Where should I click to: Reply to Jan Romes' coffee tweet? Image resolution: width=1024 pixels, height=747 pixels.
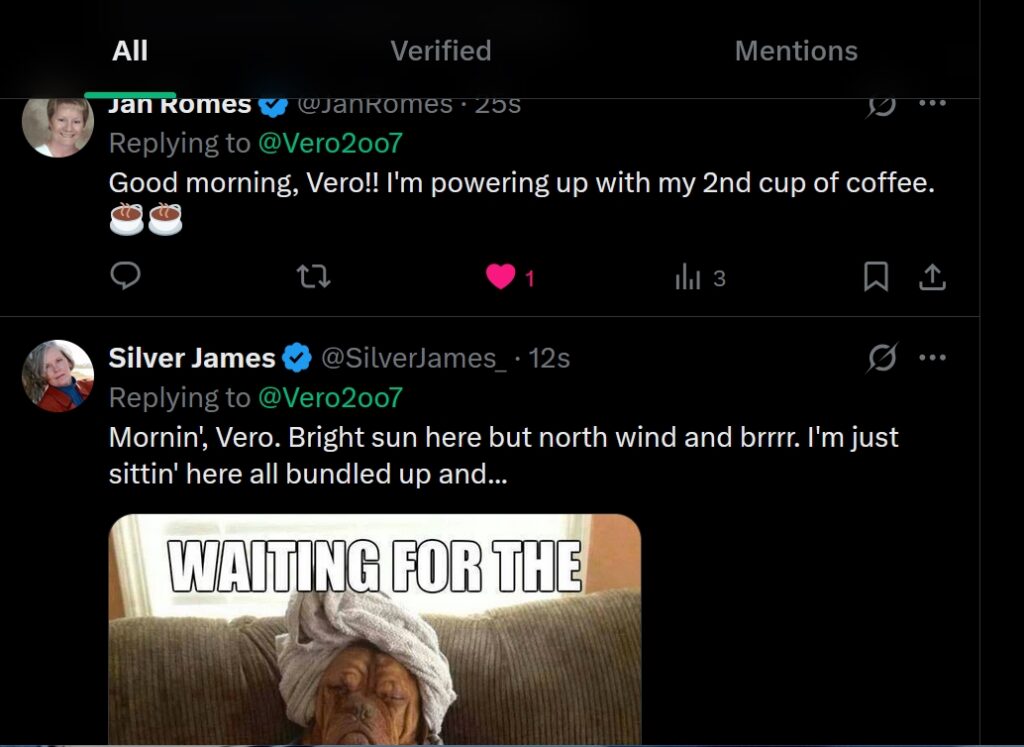(125, 277)
